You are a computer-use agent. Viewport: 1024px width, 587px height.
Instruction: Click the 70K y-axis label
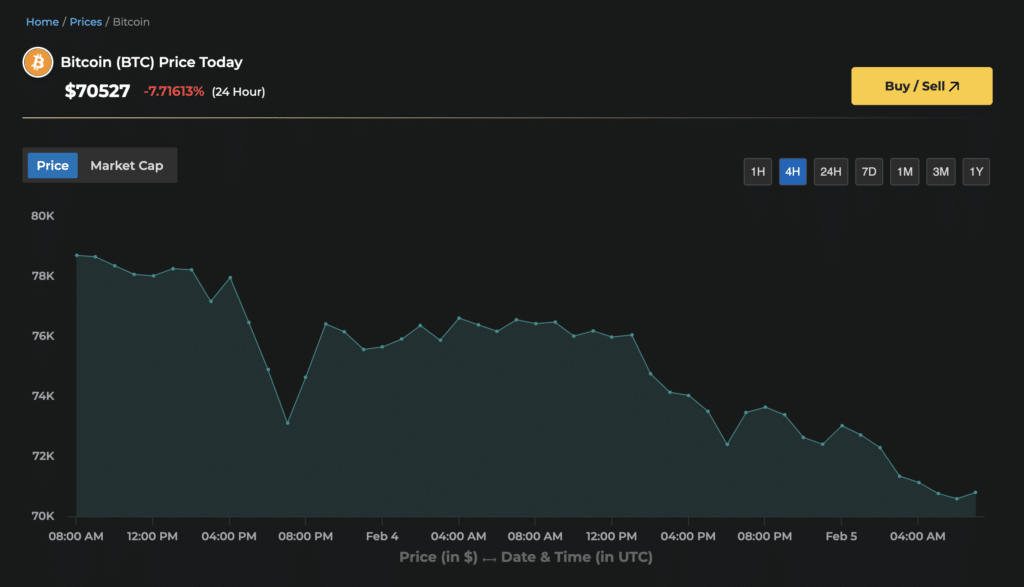point(43,516)
